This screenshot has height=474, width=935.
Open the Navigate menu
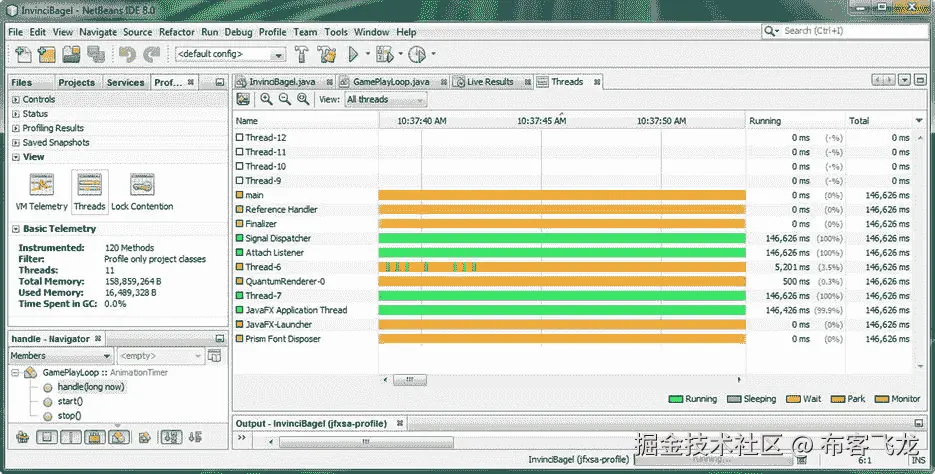click(x=98, y=32)
